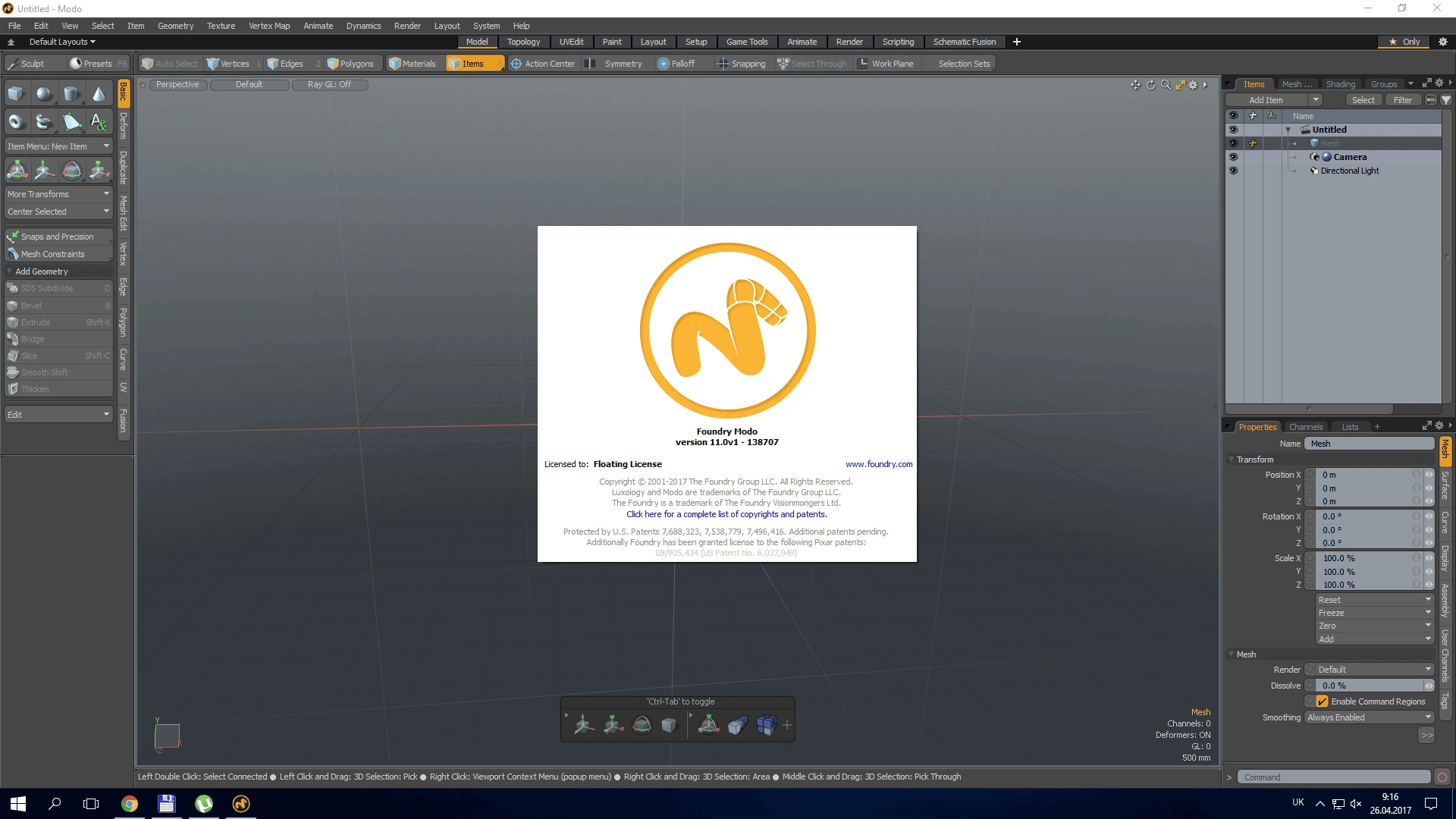Viewport: 1456px width, 819px height.
Task: Toggle visibility of the Camera item
Action: coord(1233,157)
